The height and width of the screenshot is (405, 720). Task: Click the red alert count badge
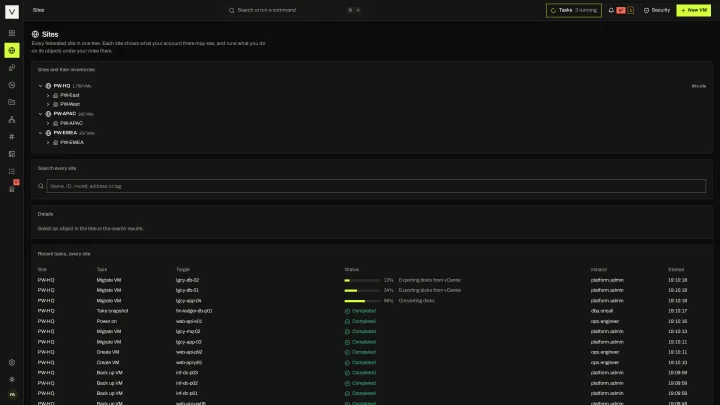point(621,10)
